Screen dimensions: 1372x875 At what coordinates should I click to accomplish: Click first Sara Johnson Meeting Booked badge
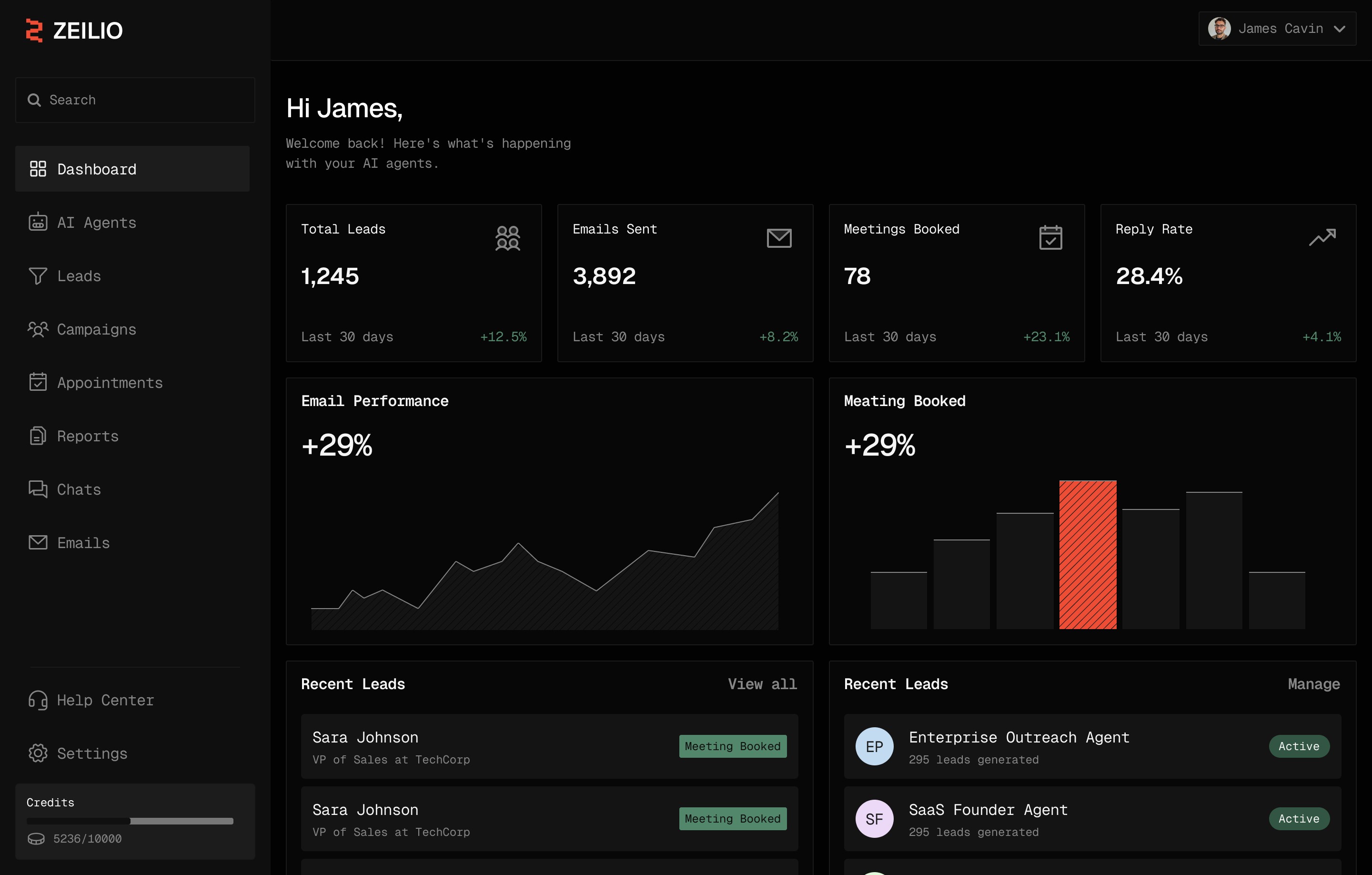pyautogui.click(x=732, y=746)
